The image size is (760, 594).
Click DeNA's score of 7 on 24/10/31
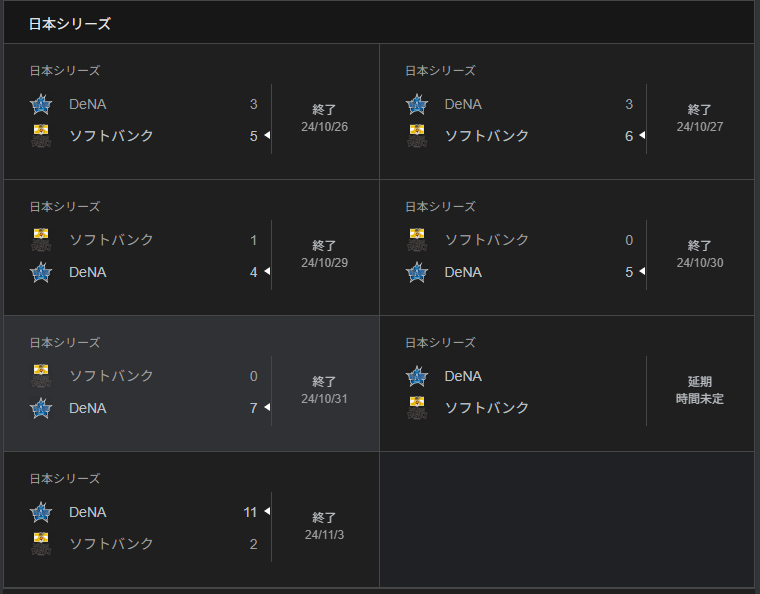click(253, 408)
